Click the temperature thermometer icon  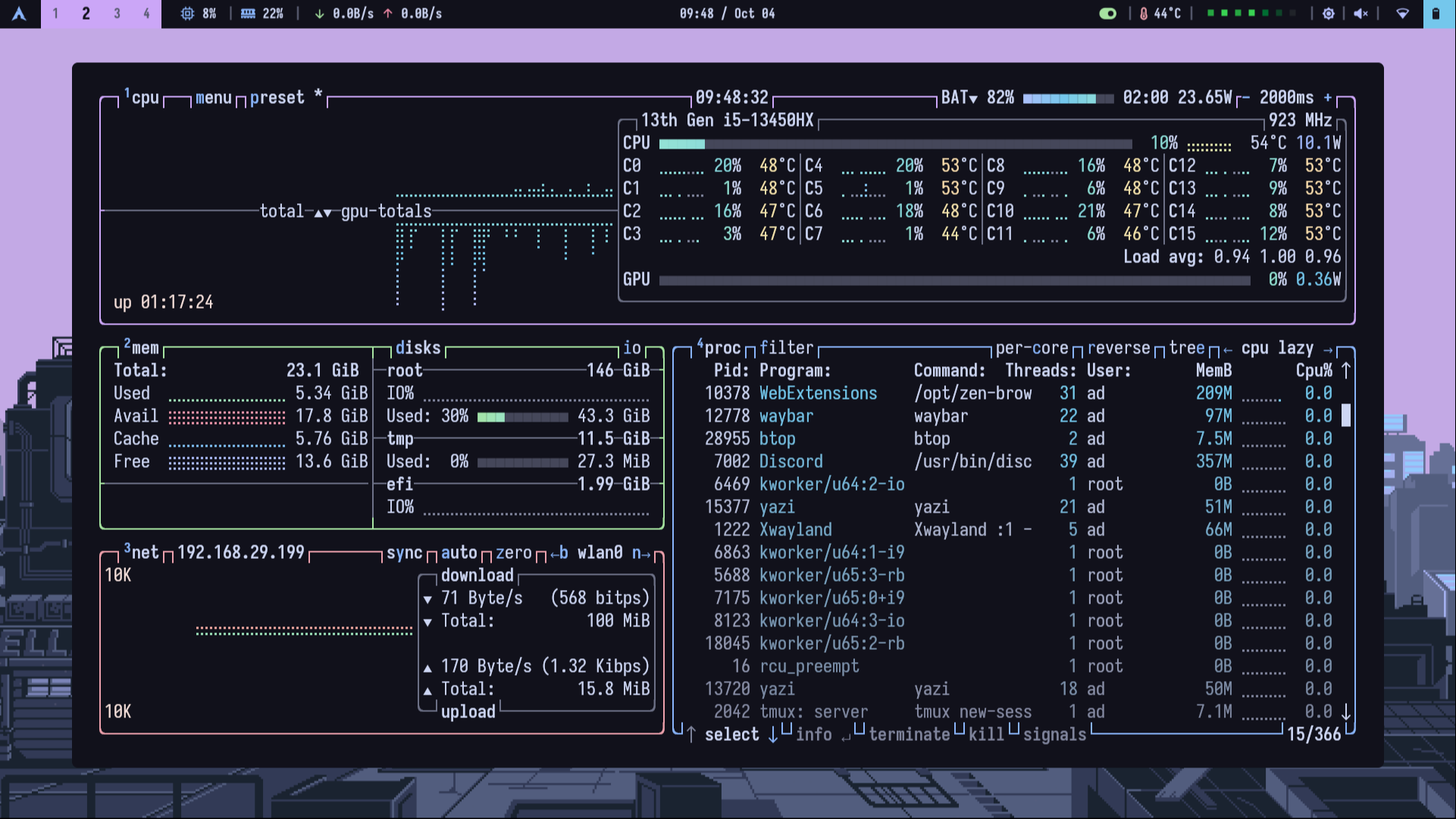pyautogui.click(x=1144, y=14)
